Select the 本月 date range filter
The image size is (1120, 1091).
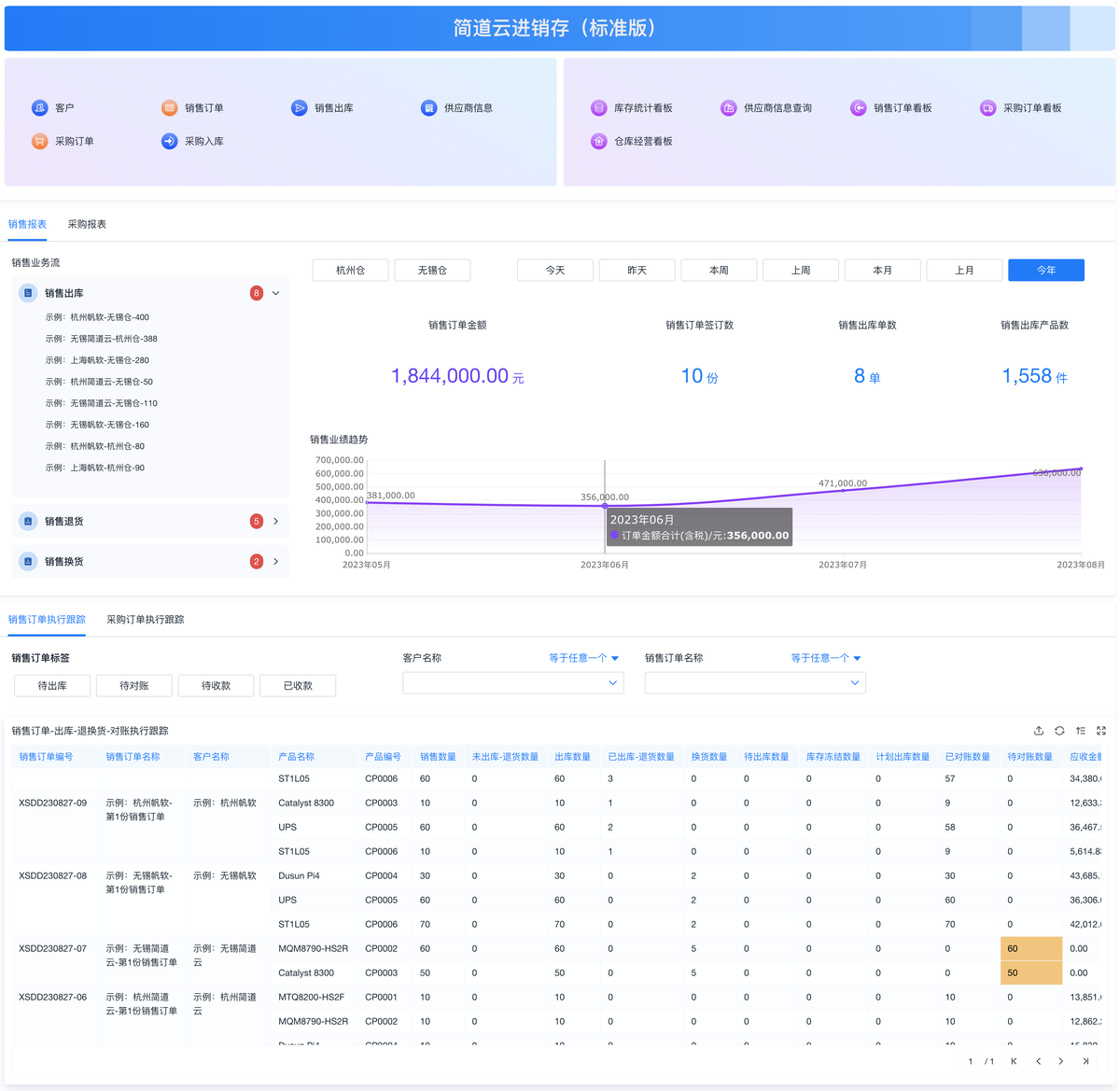pos(882,271)
